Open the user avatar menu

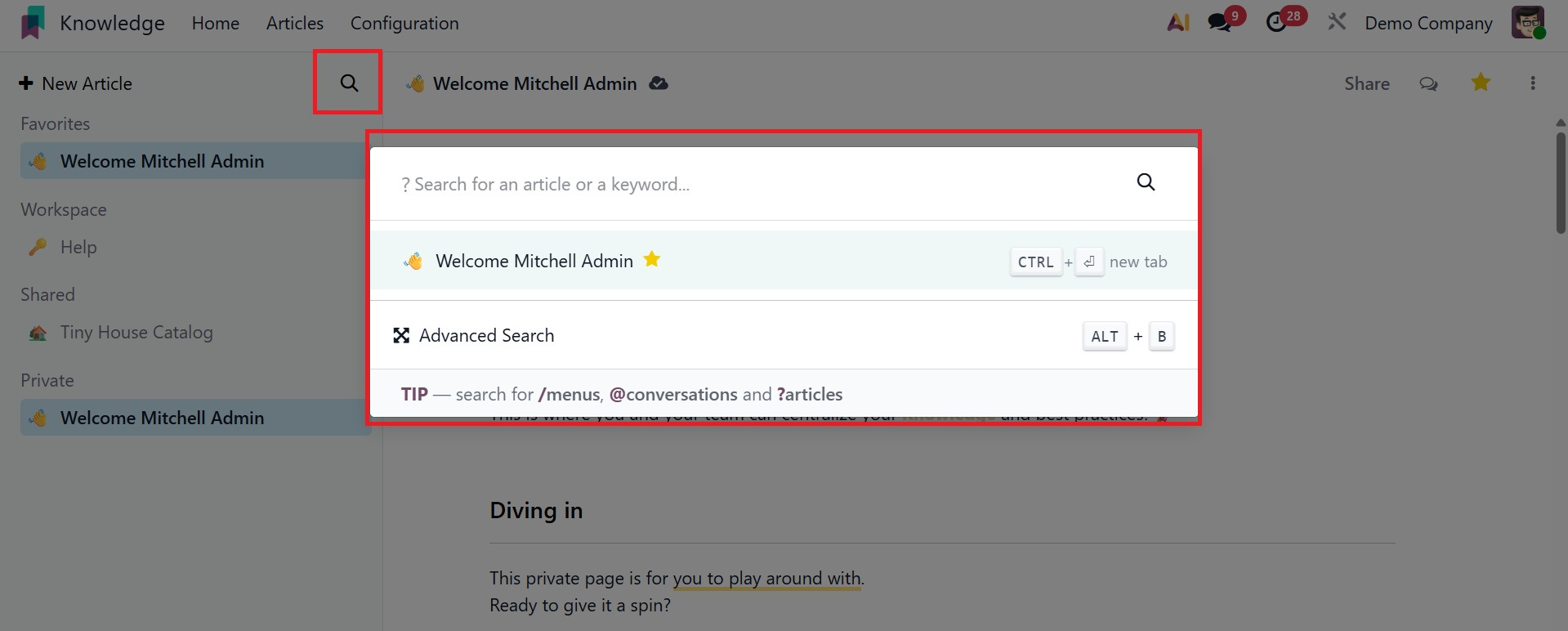(x=1527, y=23)
